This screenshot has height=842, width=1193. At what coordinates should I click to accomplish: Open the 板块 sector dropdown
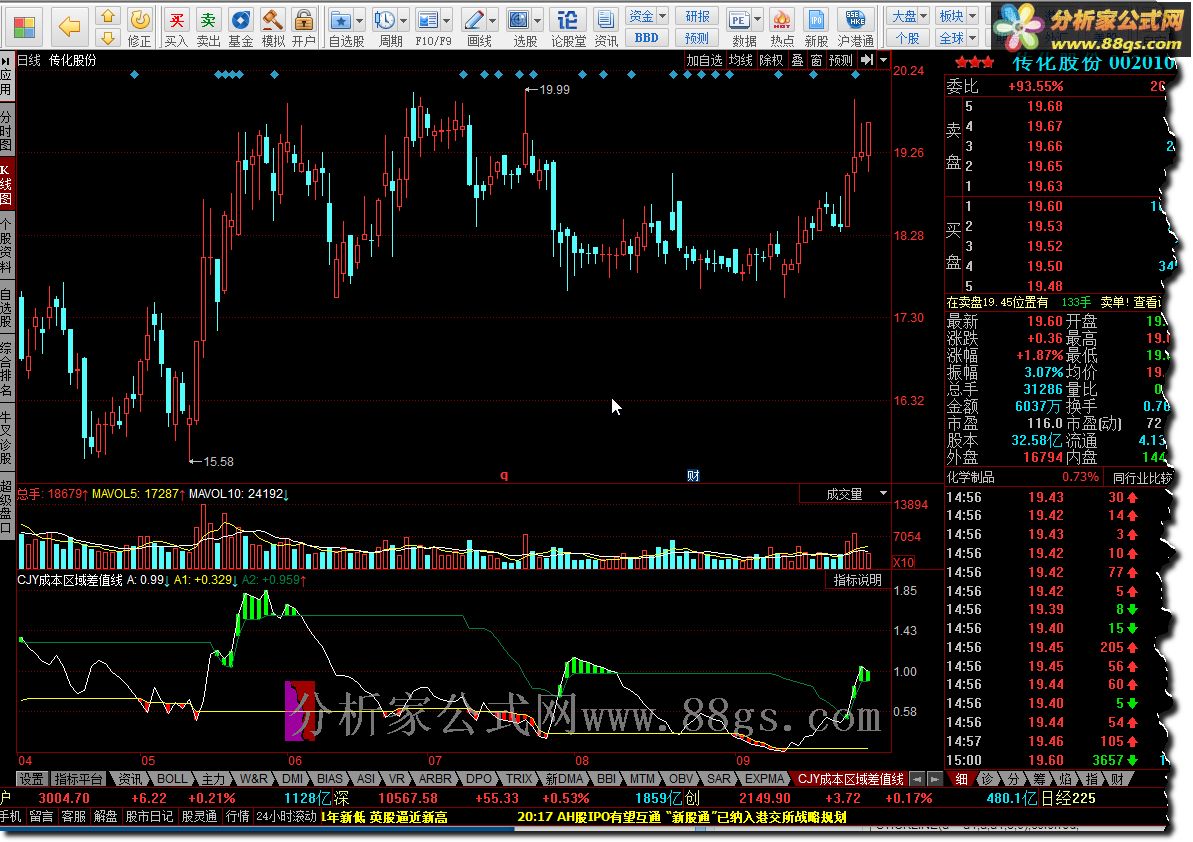956,16
